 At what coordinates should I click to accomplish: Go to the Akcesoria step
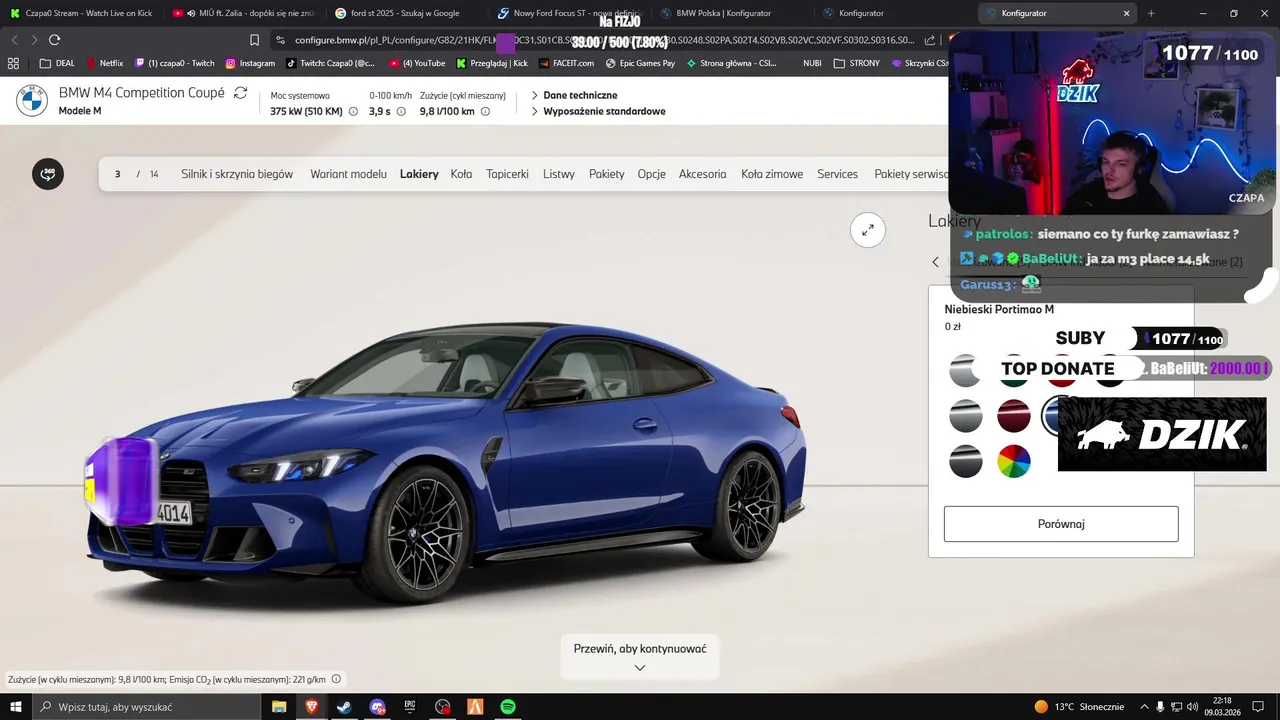point(702,174)
